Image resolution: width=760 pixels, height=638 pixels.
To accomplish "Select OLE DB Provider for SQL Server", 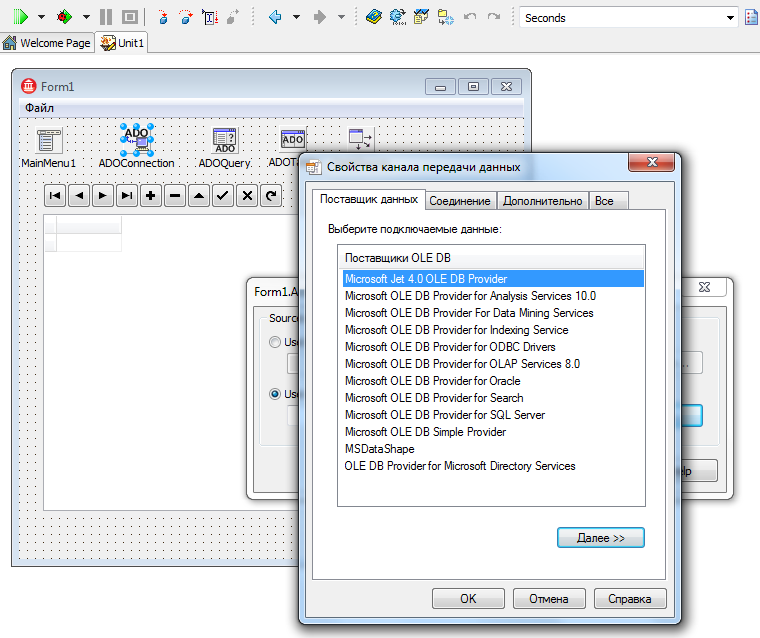I will pyautogui.click(x=493, y=415).
